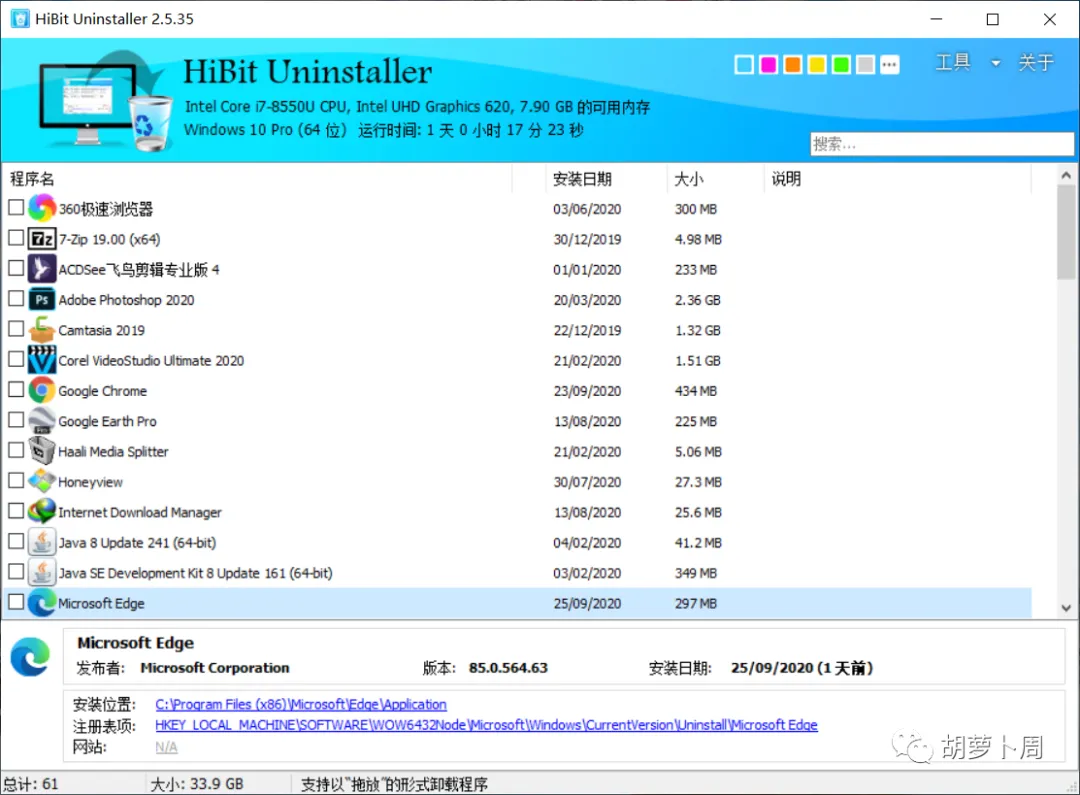Open the 工具 menu

pyautogui.click(x=953, y=63)
